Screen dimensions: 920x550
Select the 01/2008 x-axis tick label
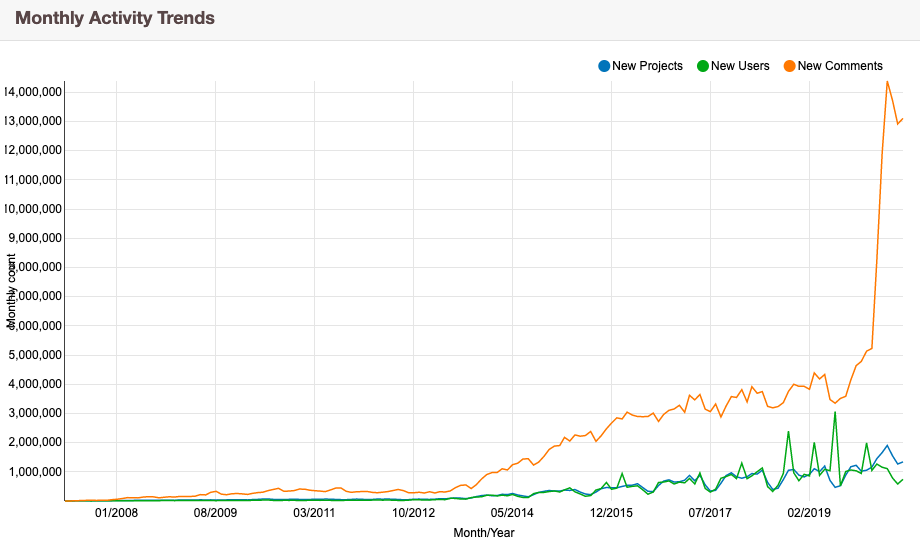(116, 514)
